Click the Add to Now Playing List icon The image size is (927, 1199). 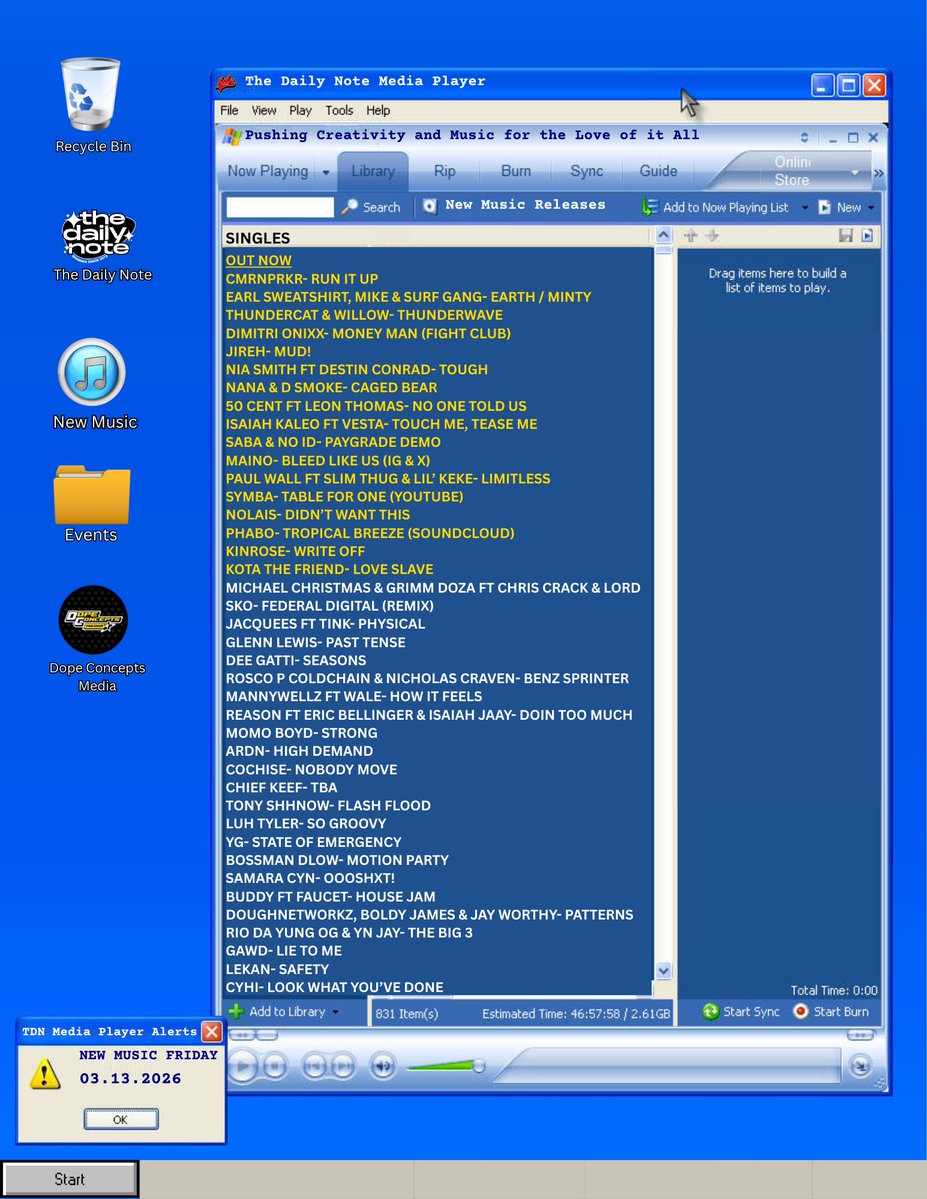(x=649, y=207)
